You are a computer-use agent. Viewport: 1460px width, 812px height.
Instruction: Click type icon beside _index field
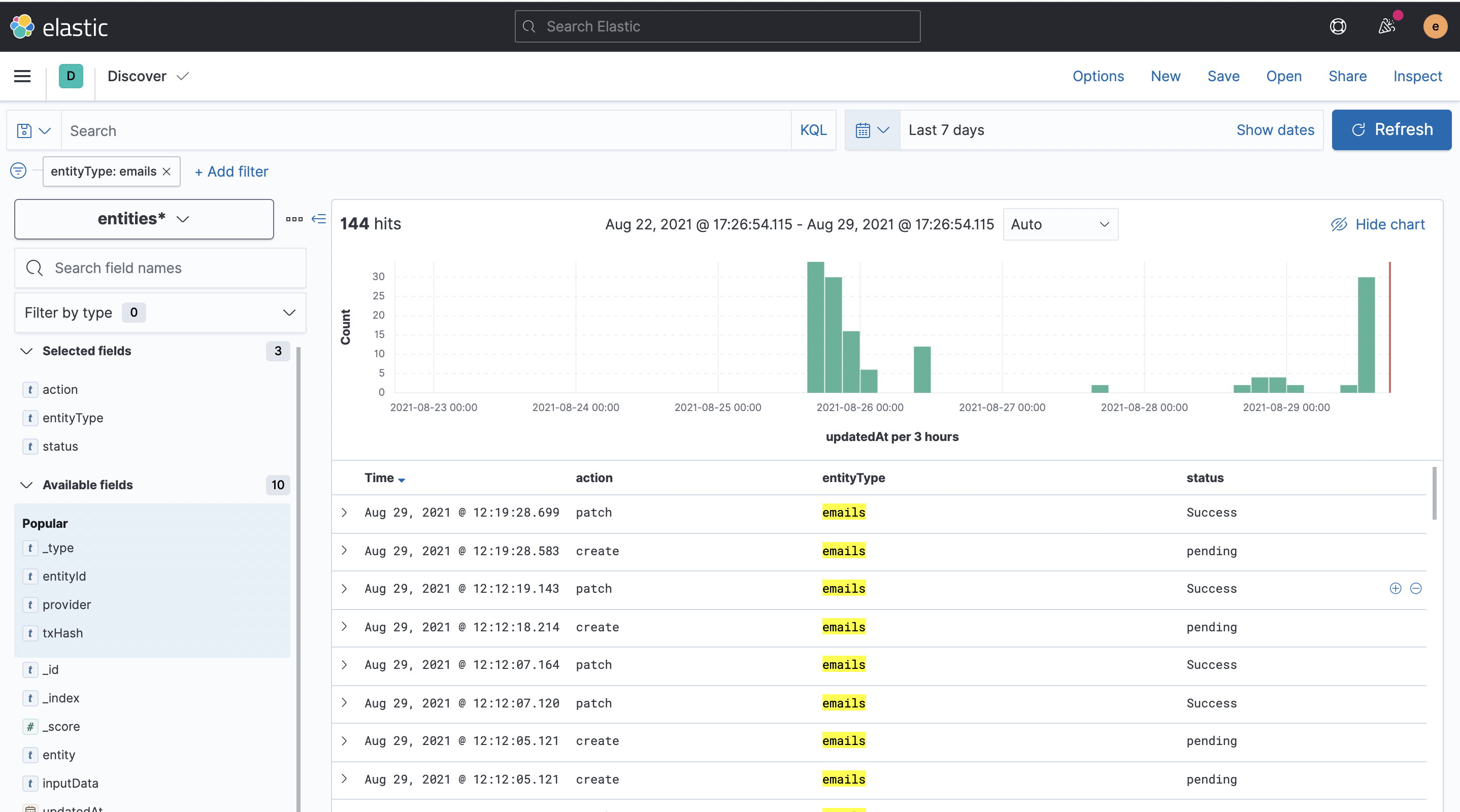(x=30, y=699)
